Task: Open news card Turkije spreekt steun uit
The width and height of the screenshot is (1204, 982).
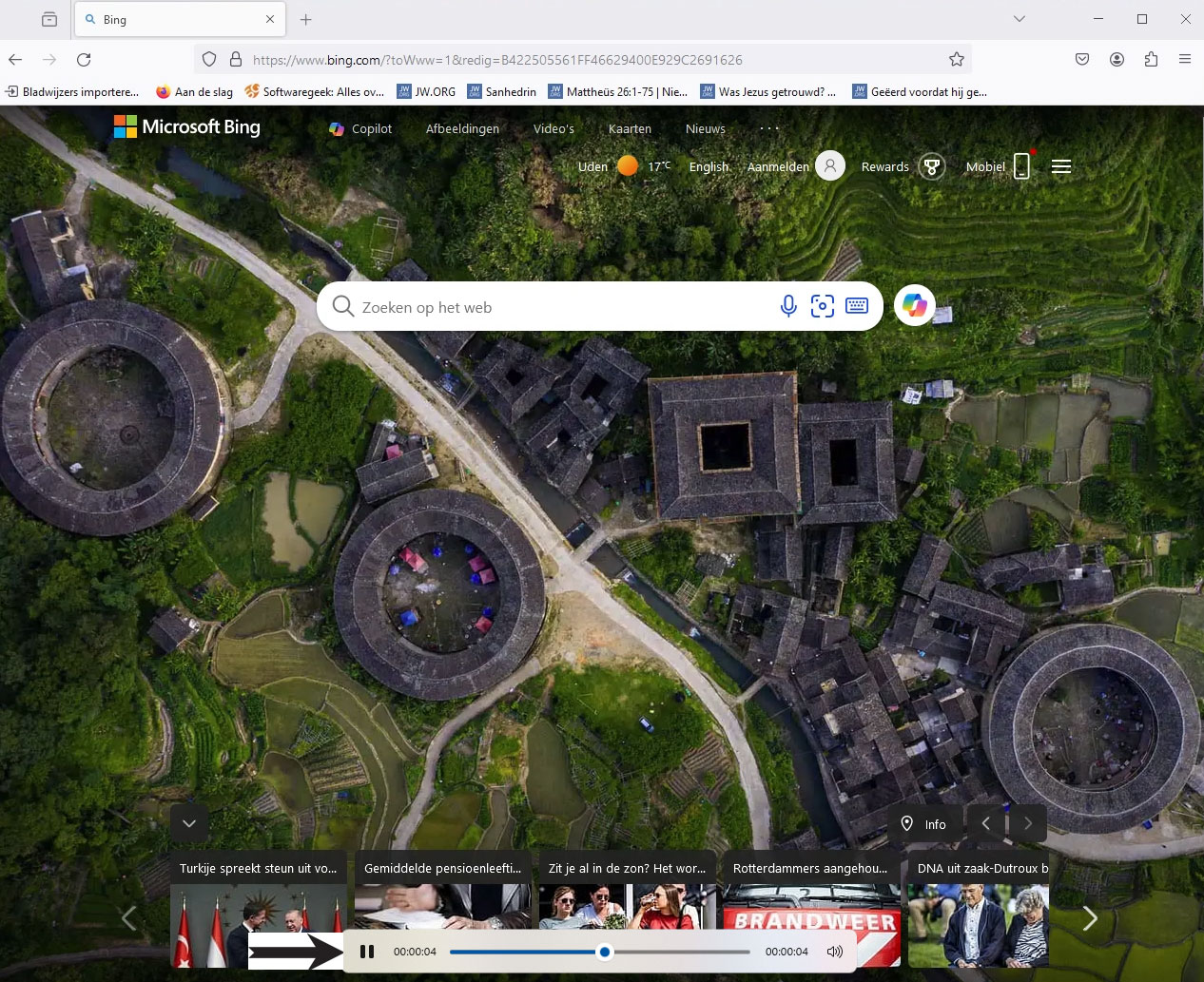Action: 258,909
